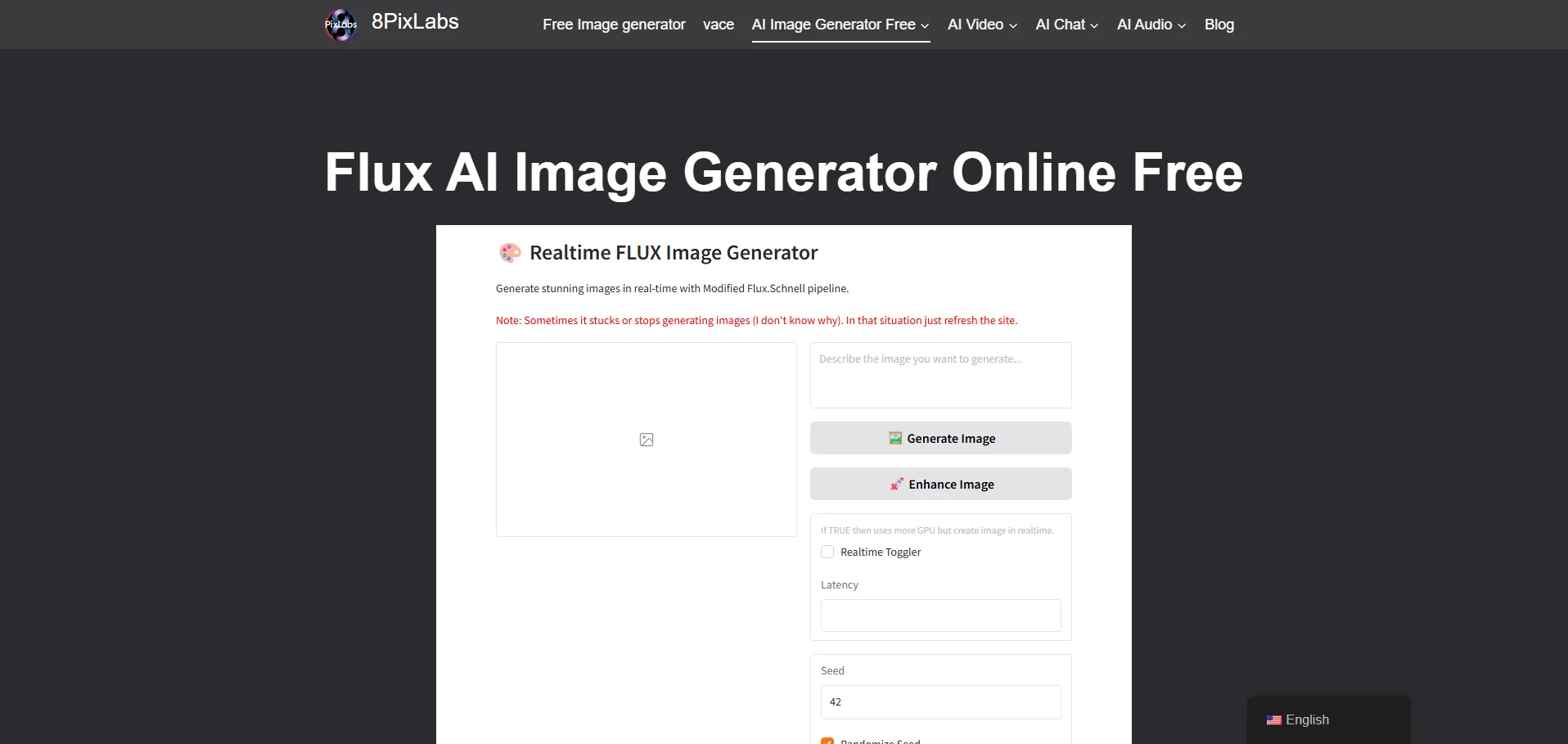Focus the image description prompt box
Screen dimensions: 1568x744
point(940,376)
